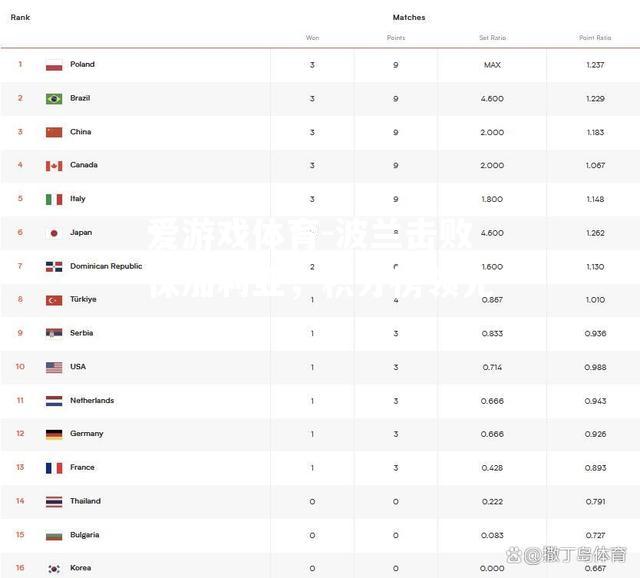640x578 pixels.
Task: Click the Rank header label
Action: 20,17
